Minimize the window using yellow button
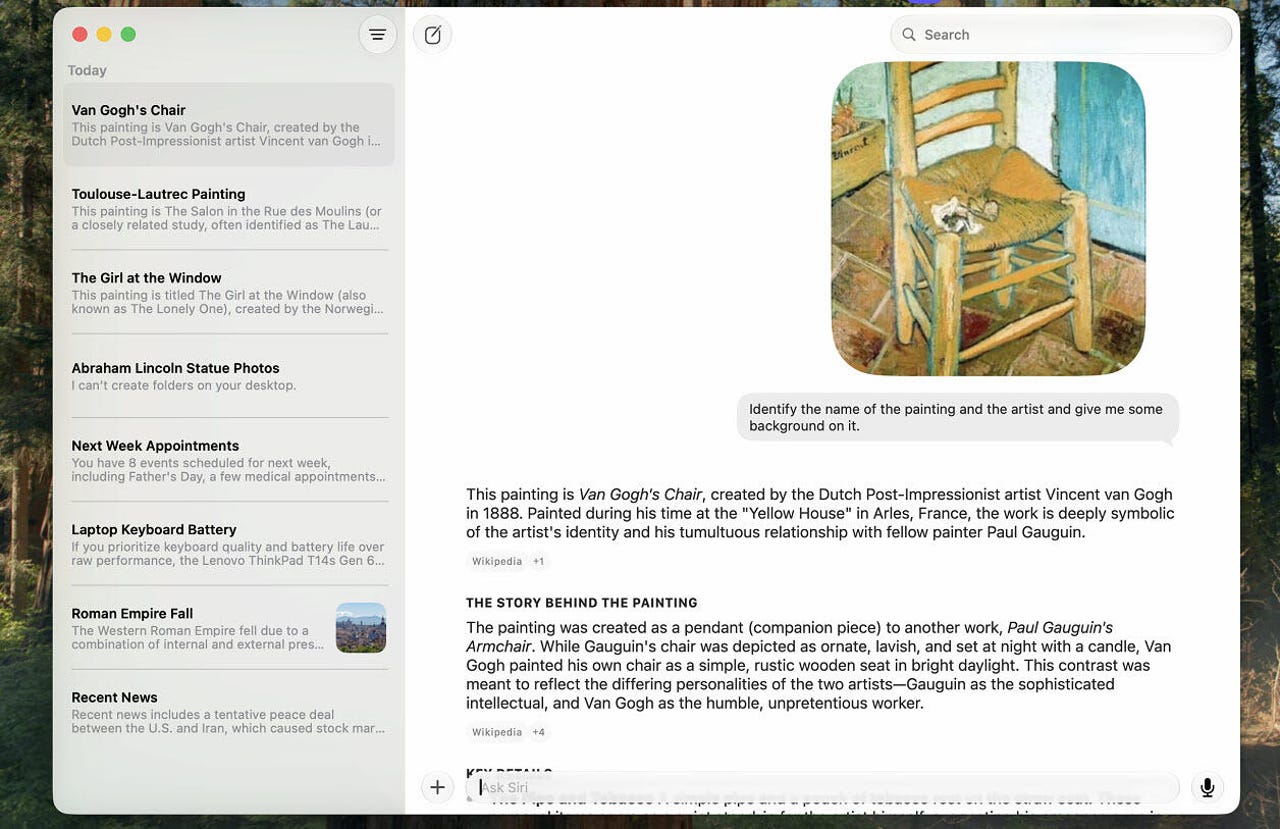 click(104, 34)
